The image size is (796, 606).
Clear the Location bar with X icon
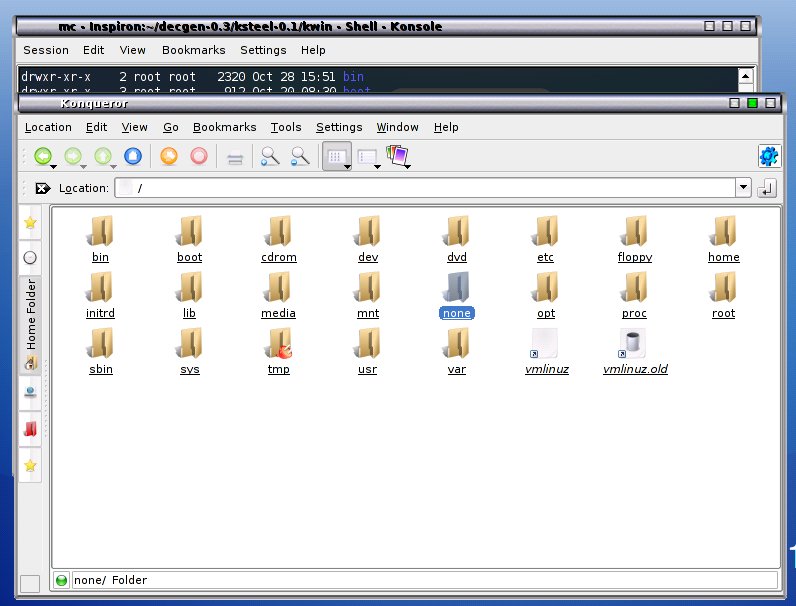(x=43, y=188)
